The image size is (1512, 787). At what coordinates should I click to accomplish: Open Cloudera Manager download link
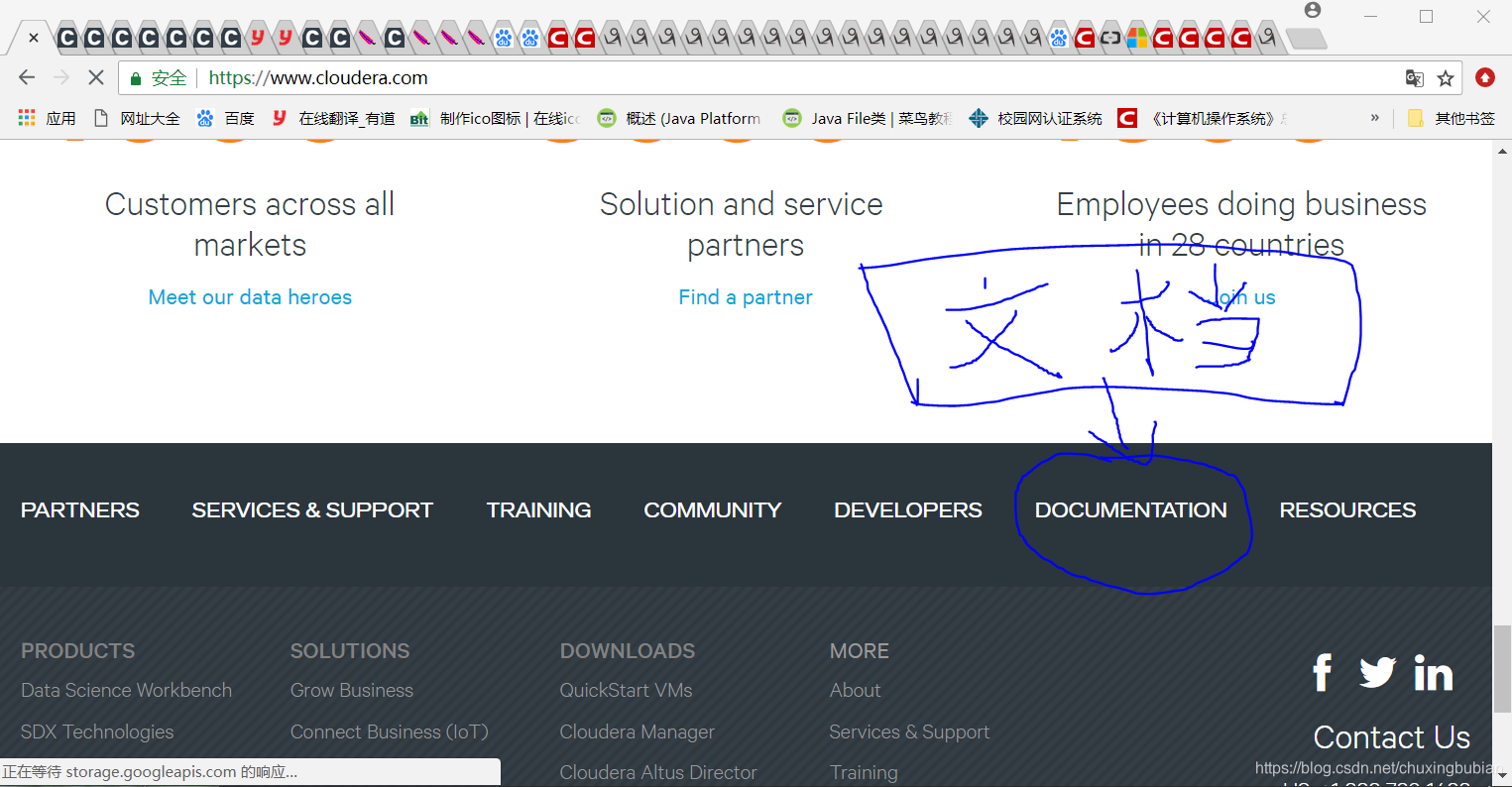point(638,731)
